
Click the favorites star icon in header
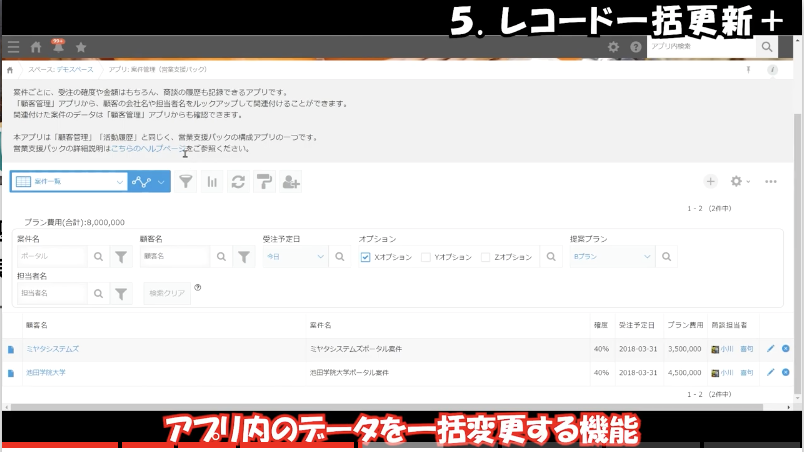click(81, 47)
